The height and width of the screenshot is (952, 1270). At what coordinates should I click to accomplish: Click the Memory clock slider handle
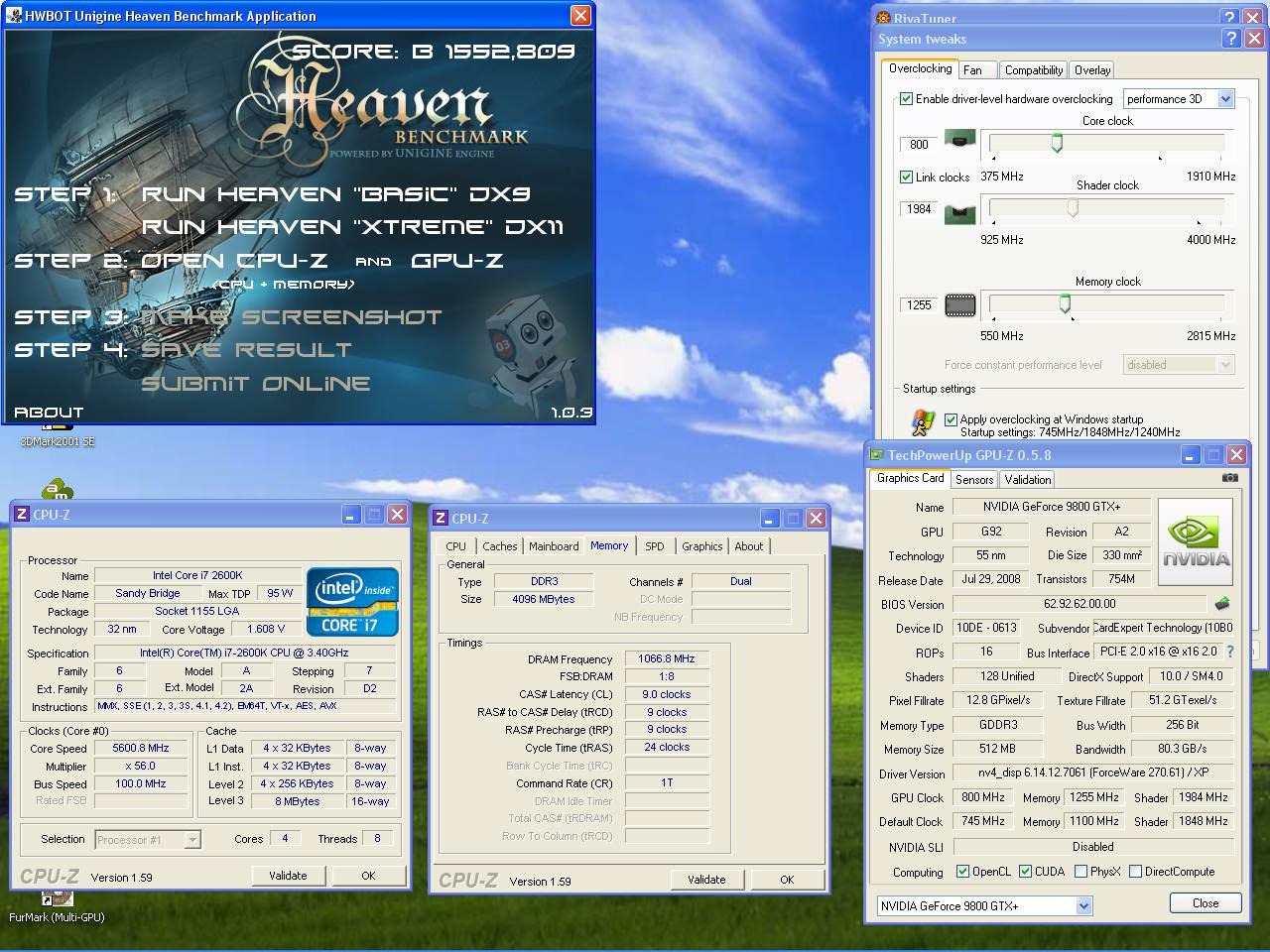coord(1065,302)
